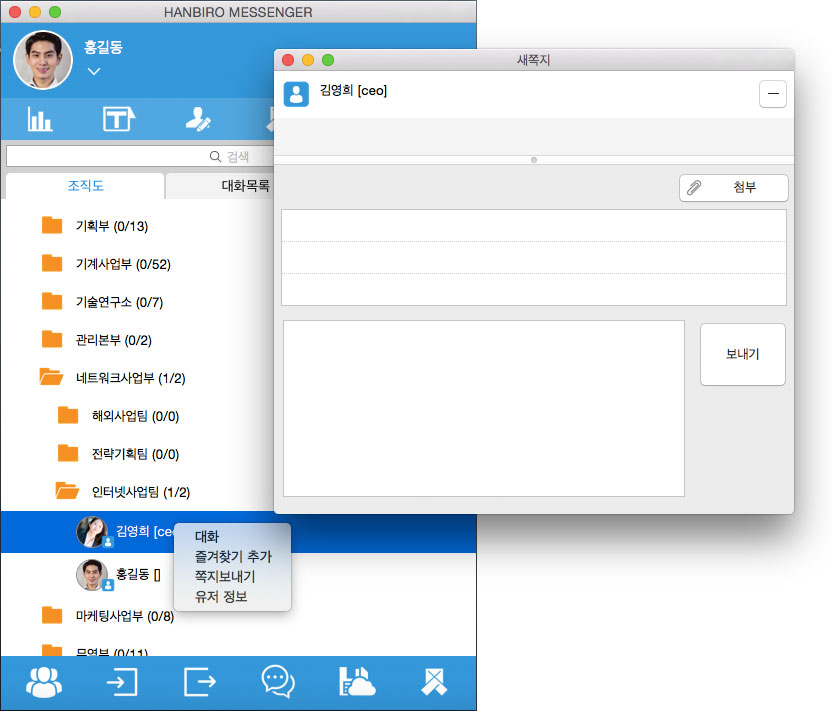Click 홍길동 avatar in organization tree
The width and height of the screenshot is (832, 711).
point(93,575)
